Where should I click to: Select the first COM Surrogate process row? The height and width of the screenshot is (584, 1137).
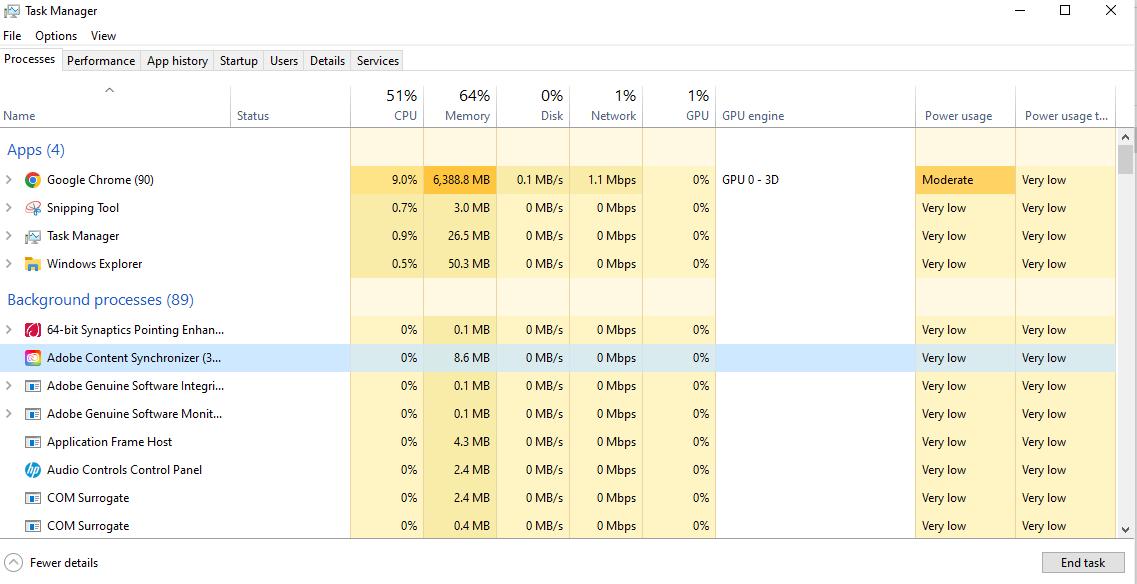[x=88, y=498]
